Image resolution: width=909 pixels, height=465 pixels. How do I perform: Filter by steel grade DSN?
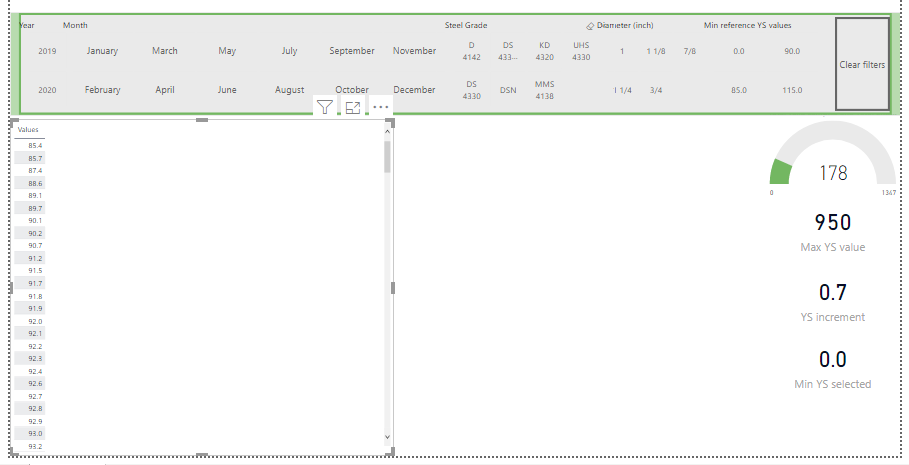pyautogui.click(x=508, y=90)
